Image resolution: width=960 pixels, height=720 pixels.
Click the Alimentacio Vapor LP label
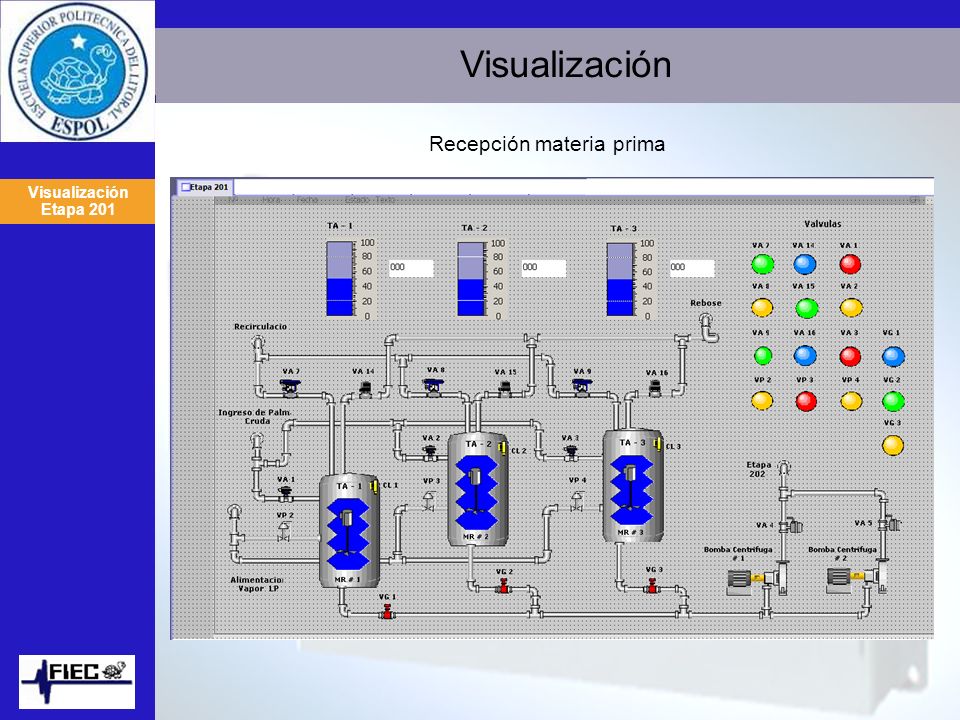(257, 584)
